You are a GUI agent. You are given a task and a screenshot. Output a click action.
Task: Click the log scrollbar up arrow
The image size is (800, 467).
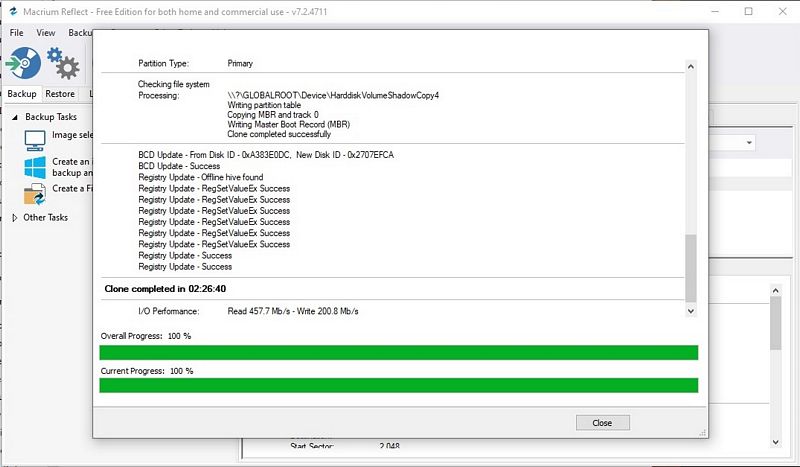(691, 66)
